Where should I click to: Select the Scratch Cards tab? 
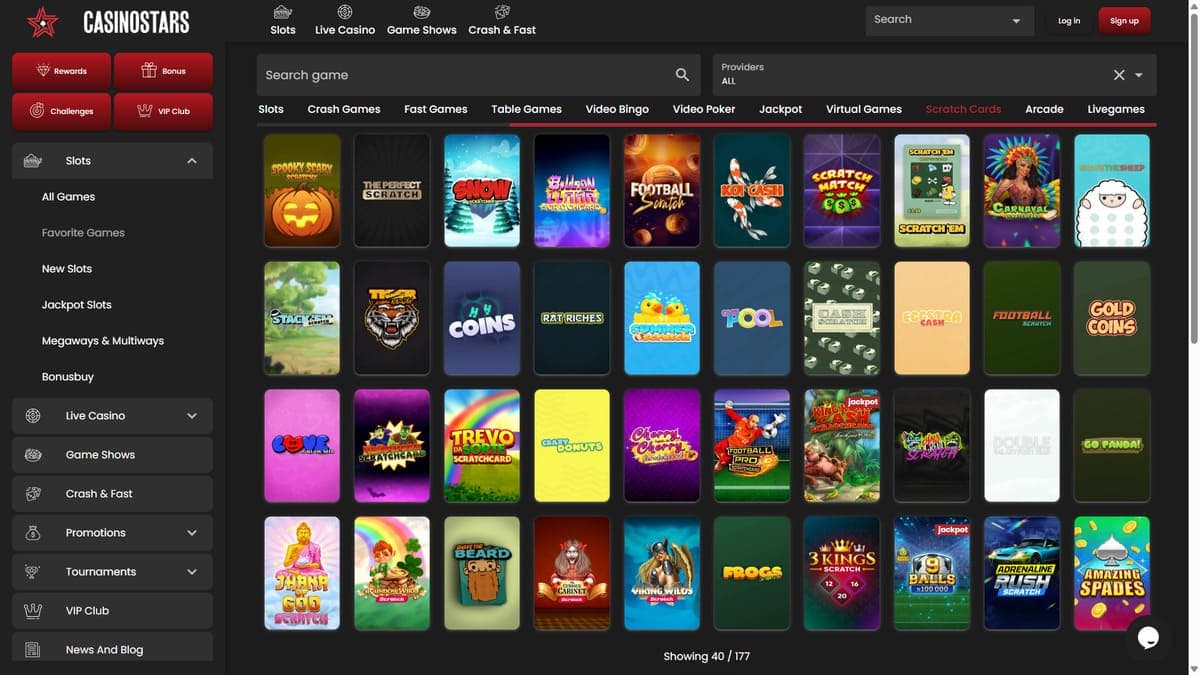click(964, 109)
